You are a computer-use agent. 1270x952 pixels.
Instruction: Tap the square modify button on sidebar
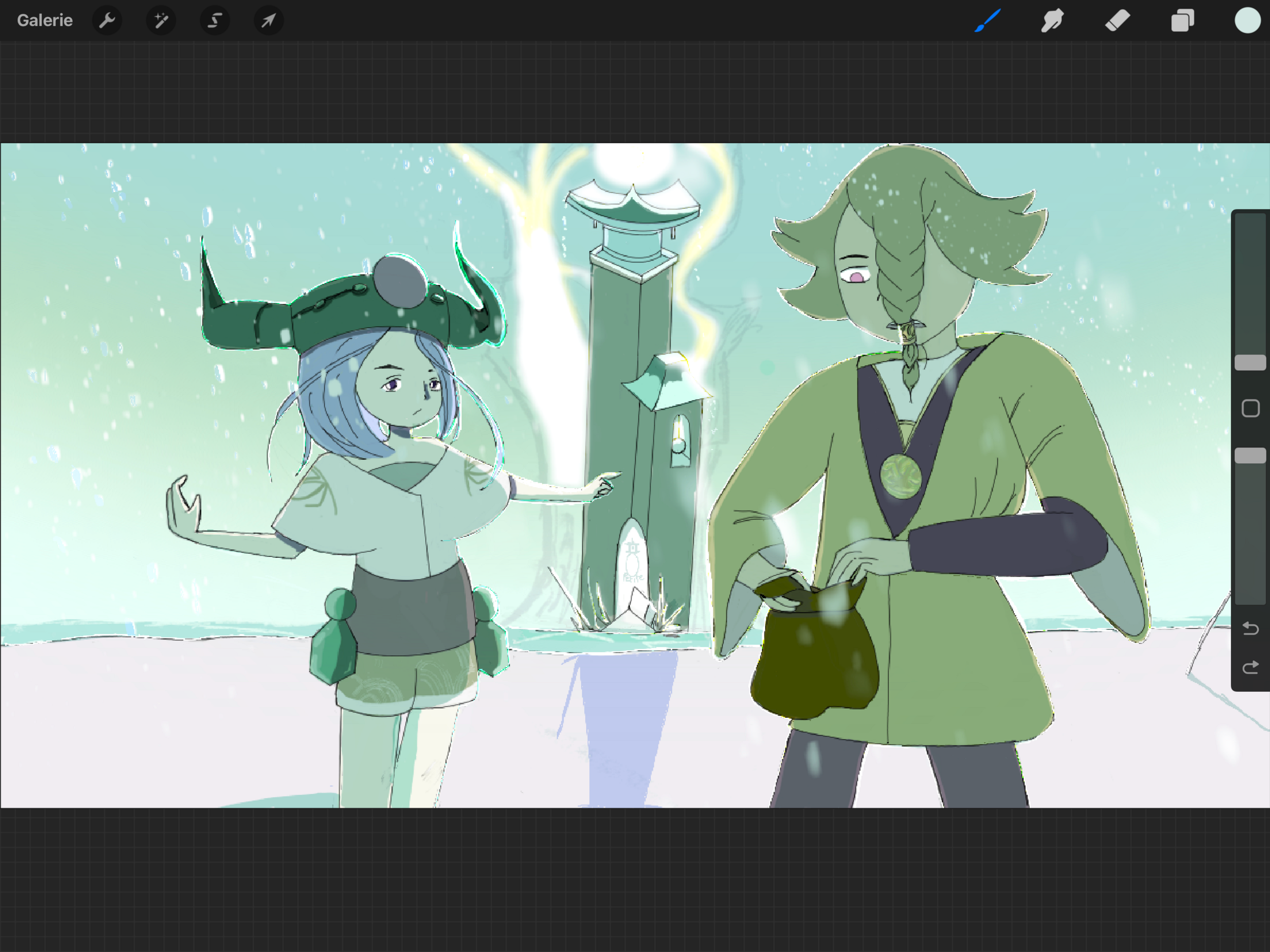[x=1250, y=408]
